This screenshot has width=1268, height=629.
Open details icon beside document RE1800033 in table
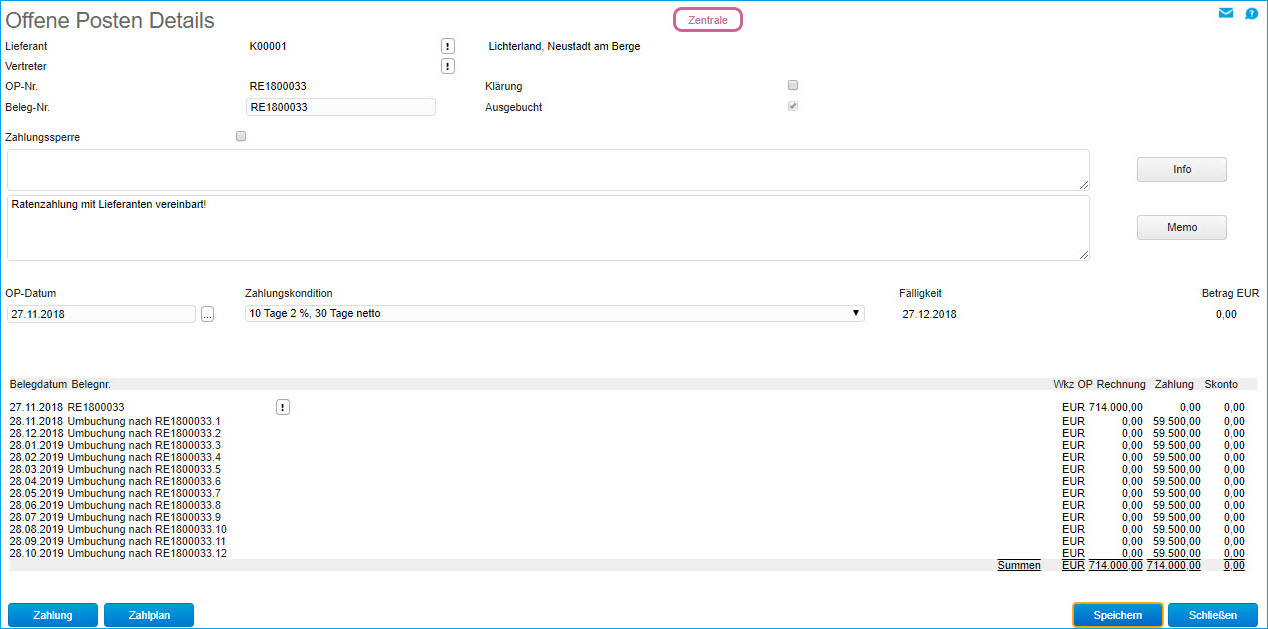click(282, 407)
